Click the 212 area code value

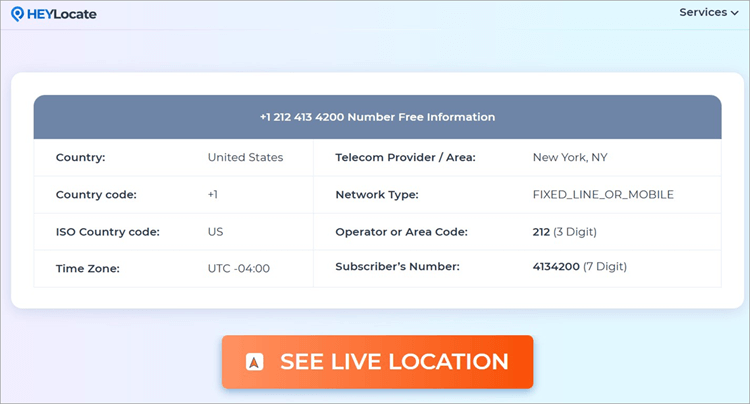pos(542,231)
